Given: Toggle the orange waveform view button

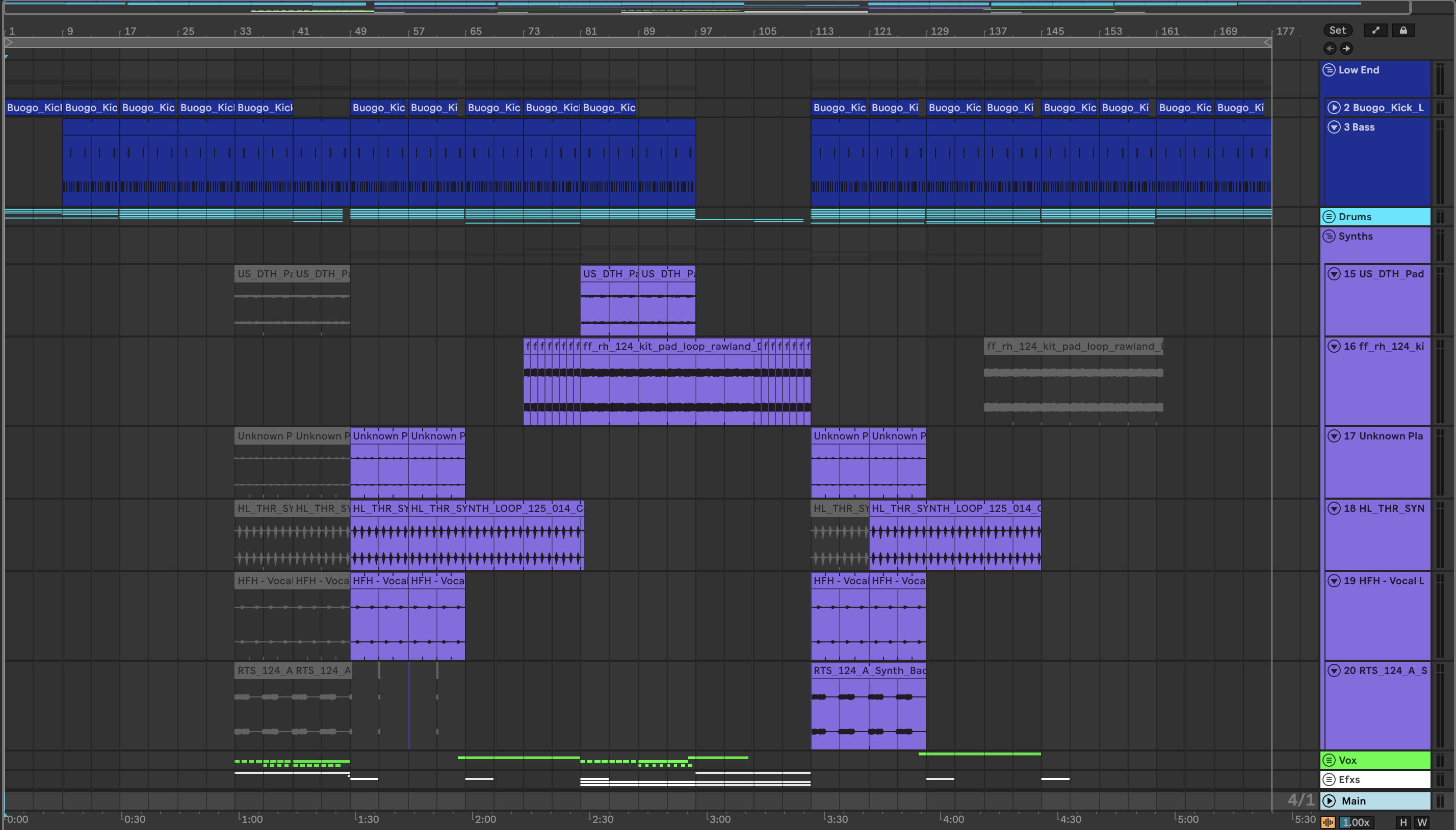Looking at the screenshot, I should 1328,822.
